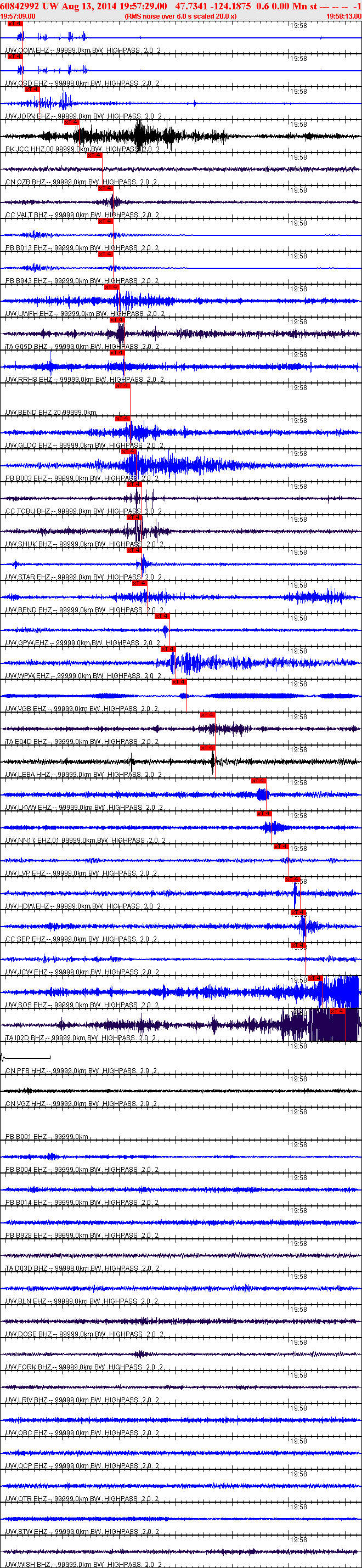Viewport: 362px width, 1568px height.
Task: Click the pick marker on CN.OZB trace
Action: [x=94, y=155]
